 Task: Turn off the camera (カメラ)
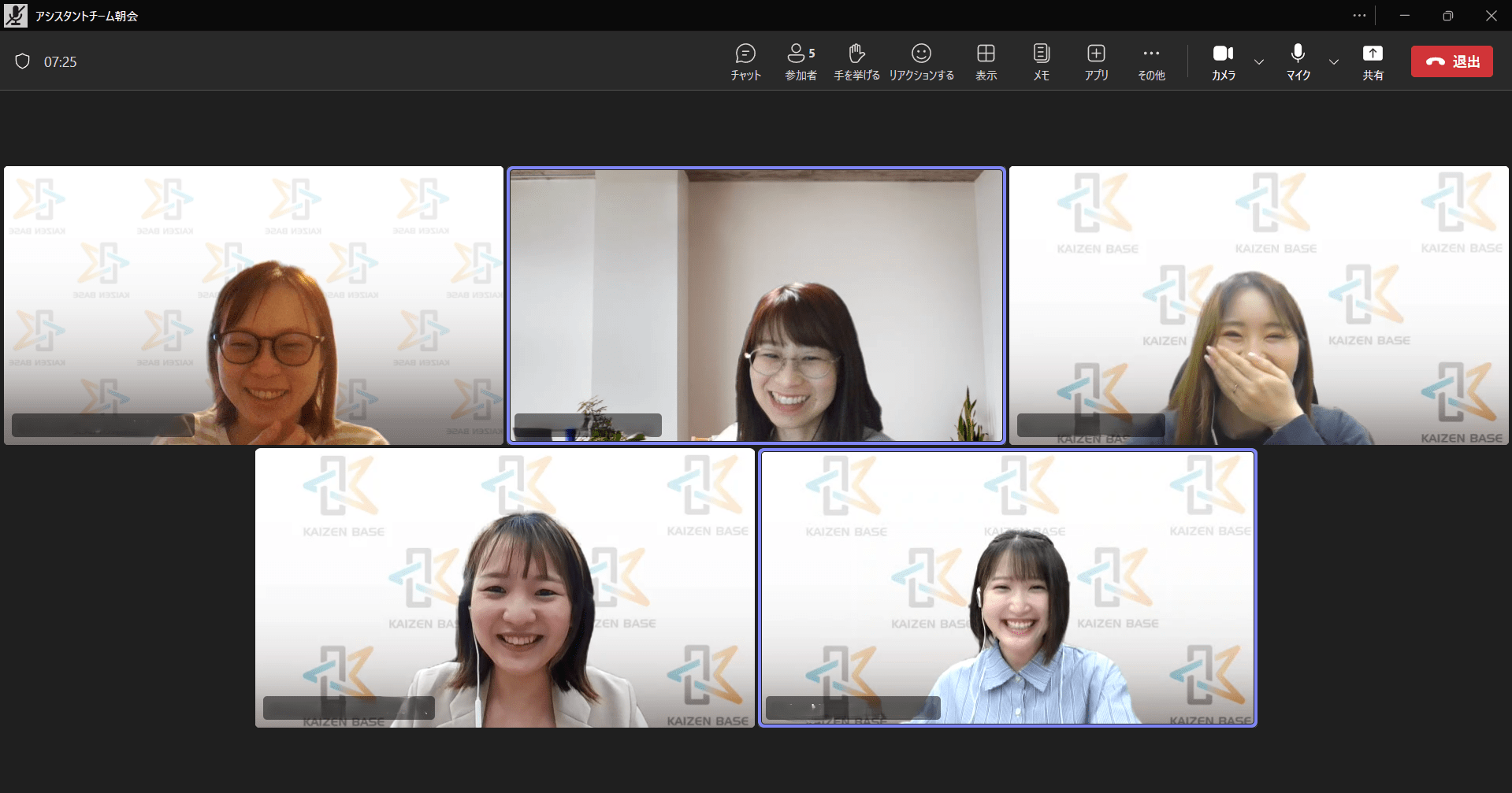(1223, 61)
